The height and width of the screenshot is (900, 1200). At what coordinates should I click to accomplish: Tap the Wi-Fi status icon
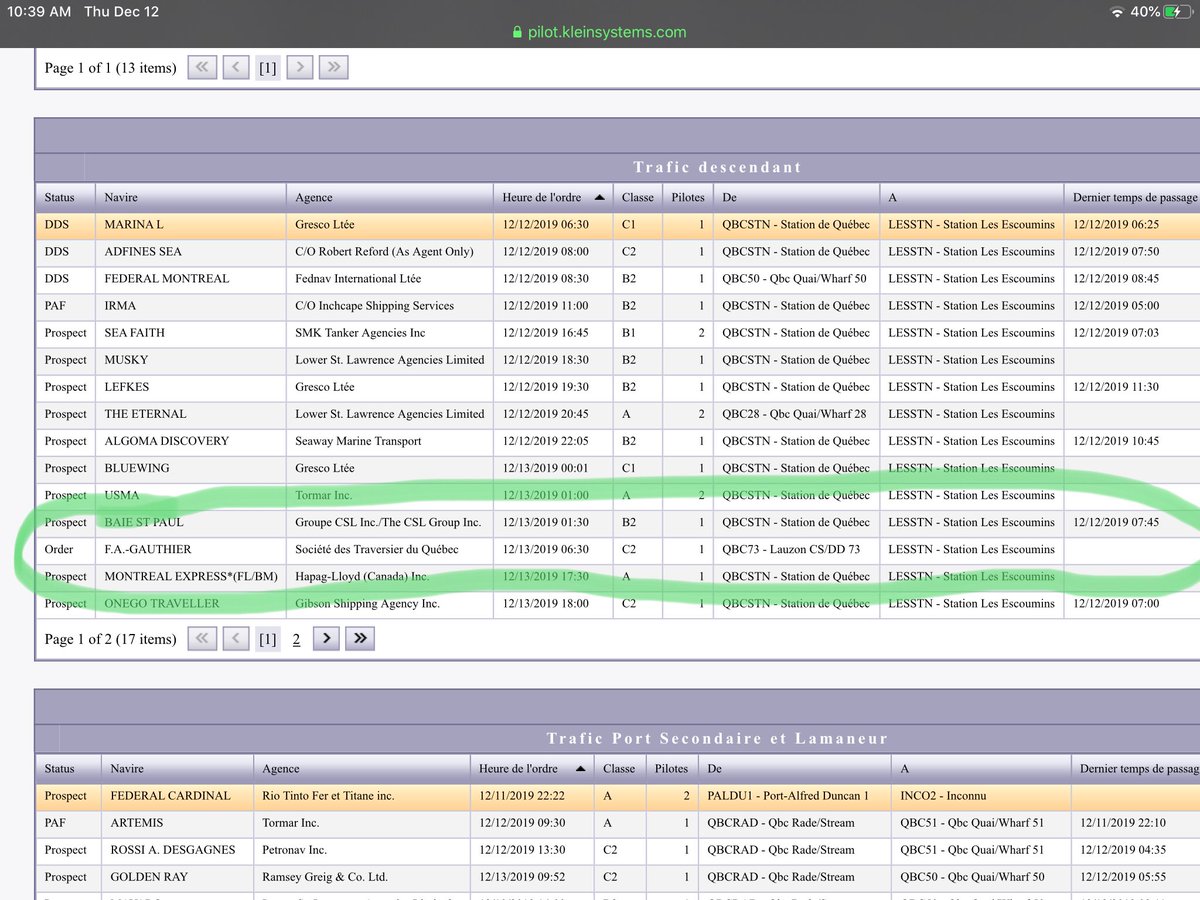click(1116, 11)
